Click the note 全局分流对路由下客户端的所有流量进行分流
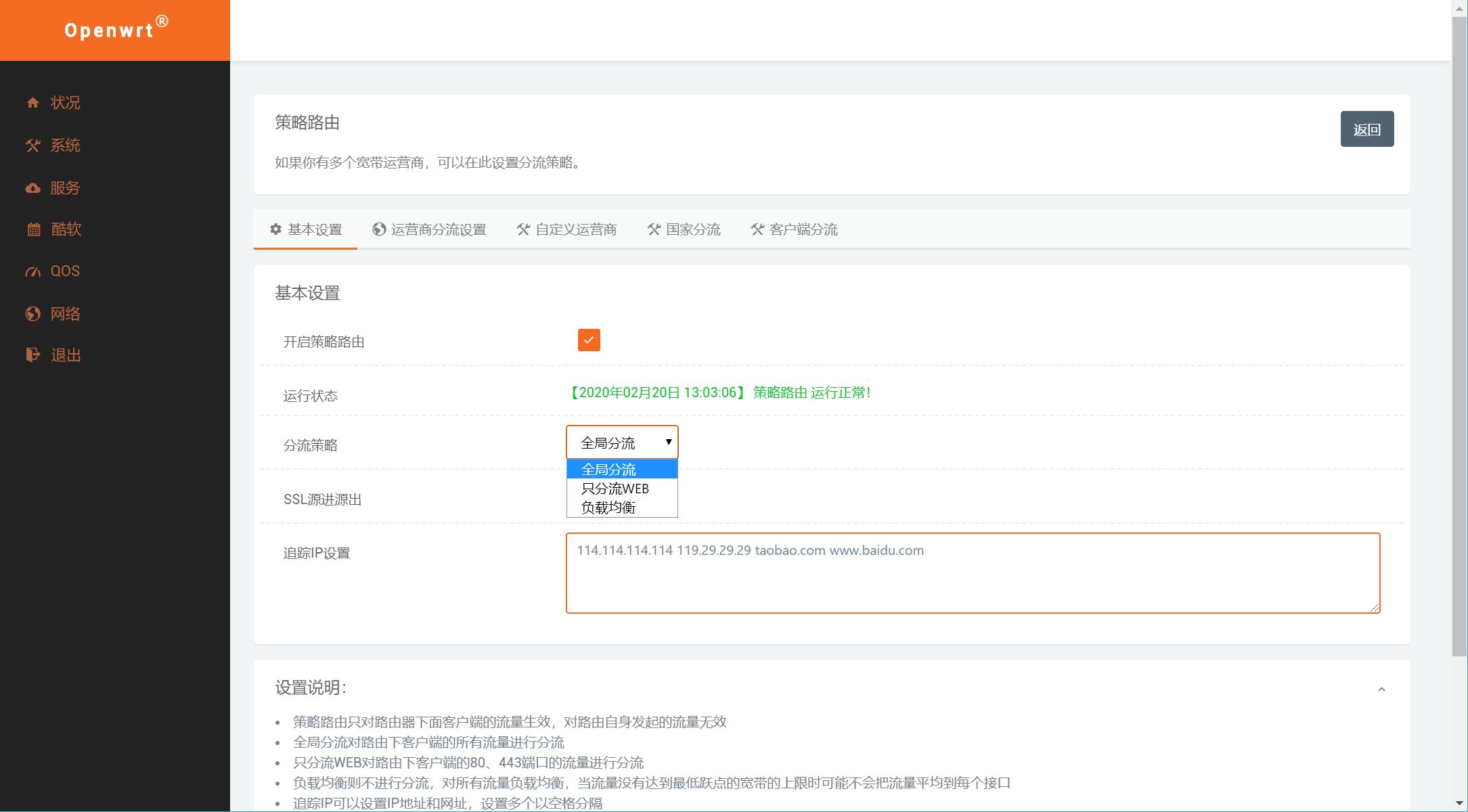This screenshot has width=1468, height=812. [428, 742]
